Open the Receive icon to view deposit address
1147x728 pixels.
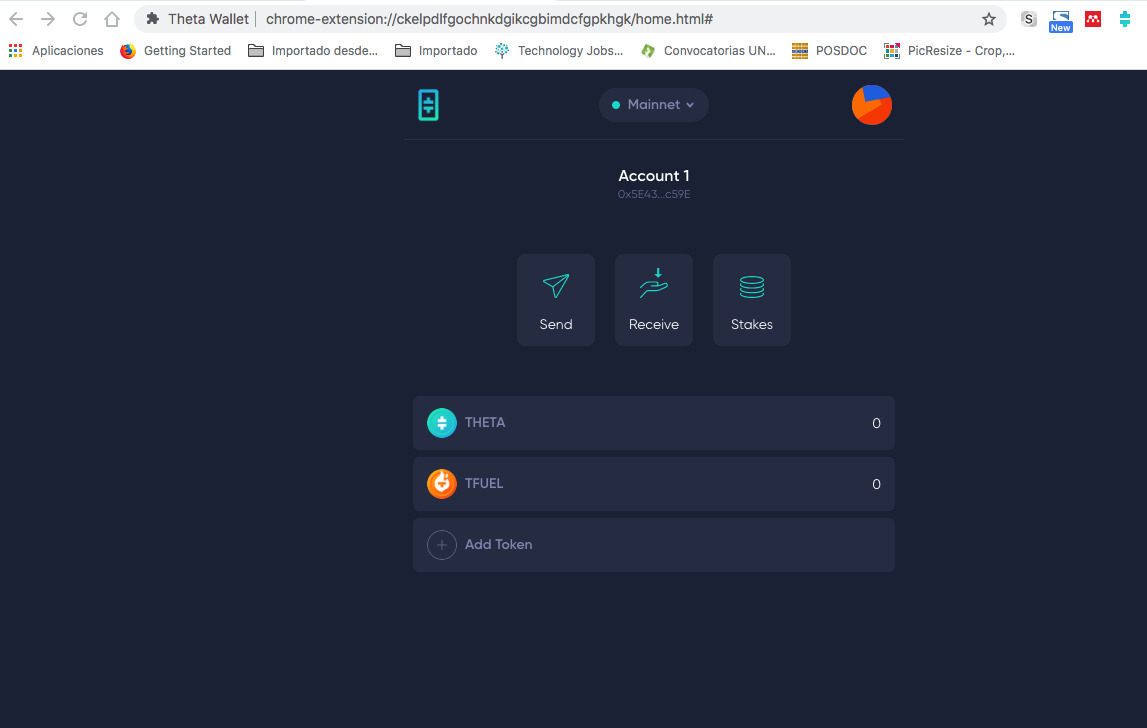point(653,283)
